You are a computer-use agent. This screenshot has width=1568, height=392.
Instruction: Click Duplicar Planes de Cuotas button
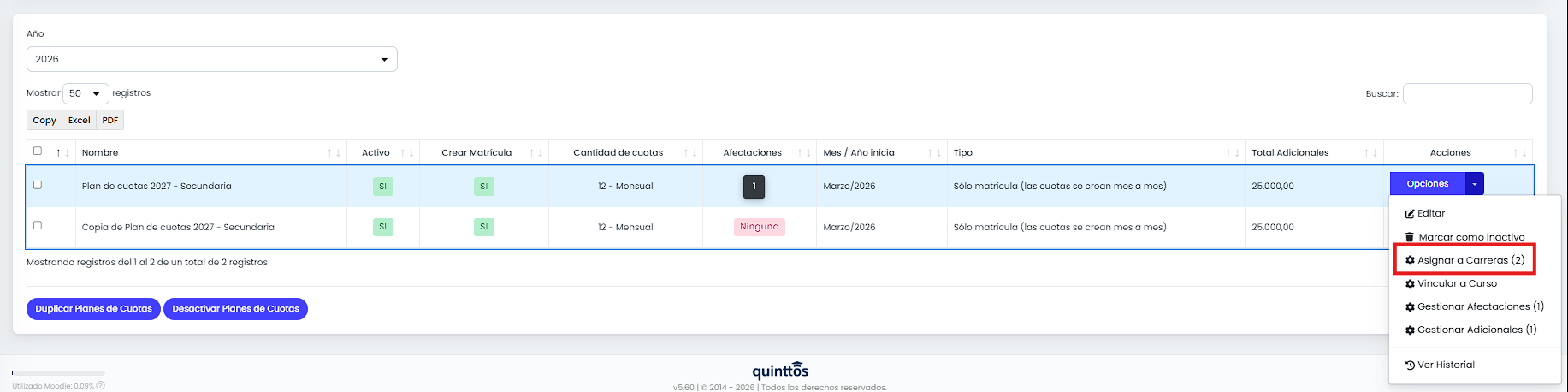[93, 309]
